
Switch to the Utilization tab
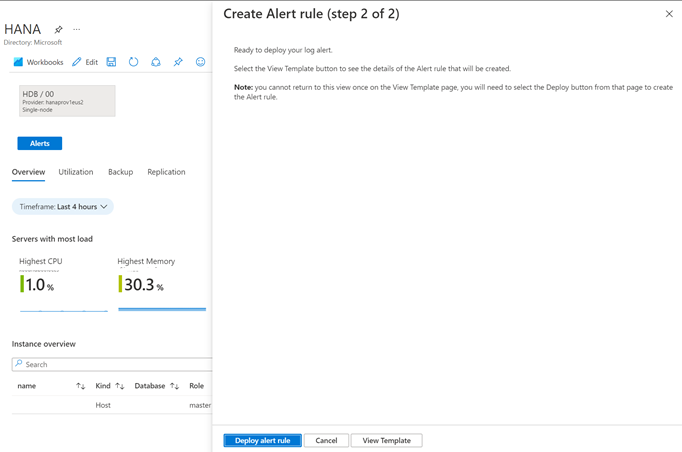76,172
